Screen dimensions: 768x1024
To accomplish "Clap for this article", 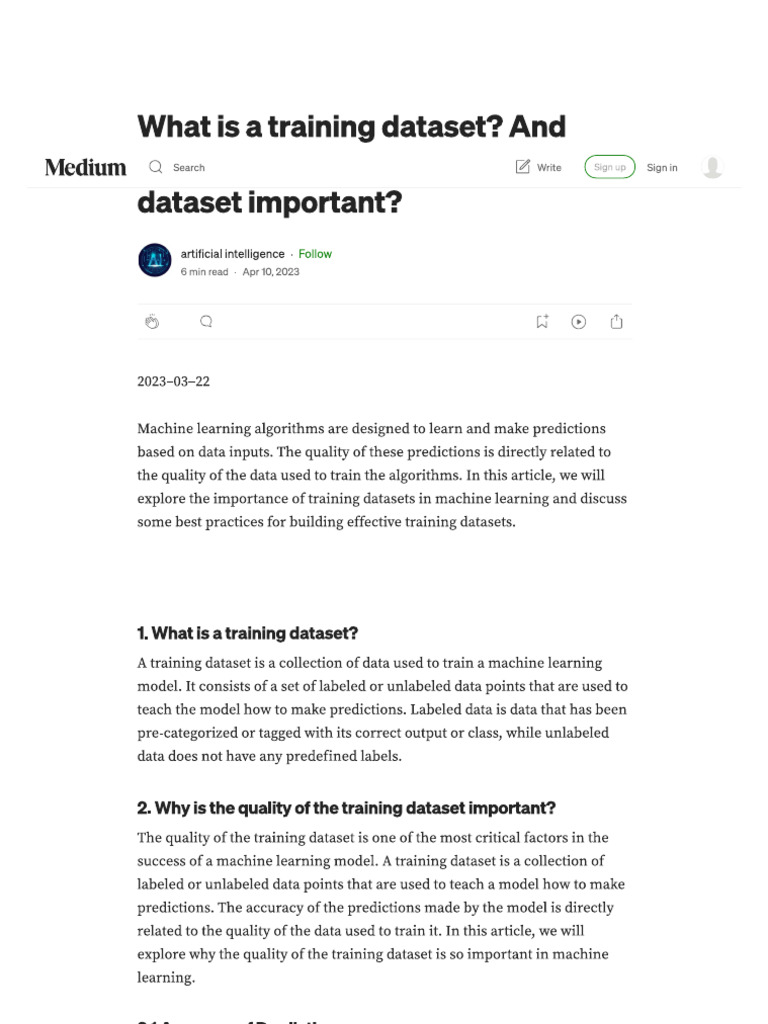I will click(152, 321).
